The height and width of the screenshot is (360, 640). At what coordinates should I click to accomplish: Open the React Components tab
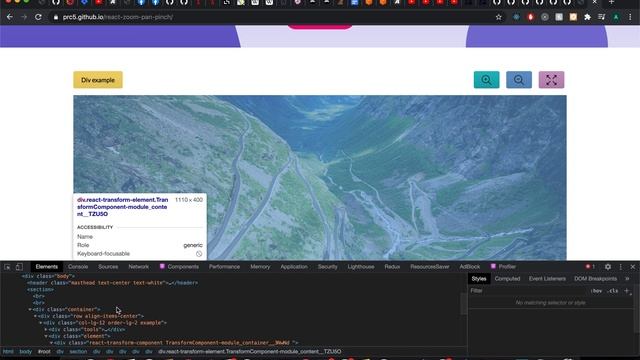click(x=179, y=267)
